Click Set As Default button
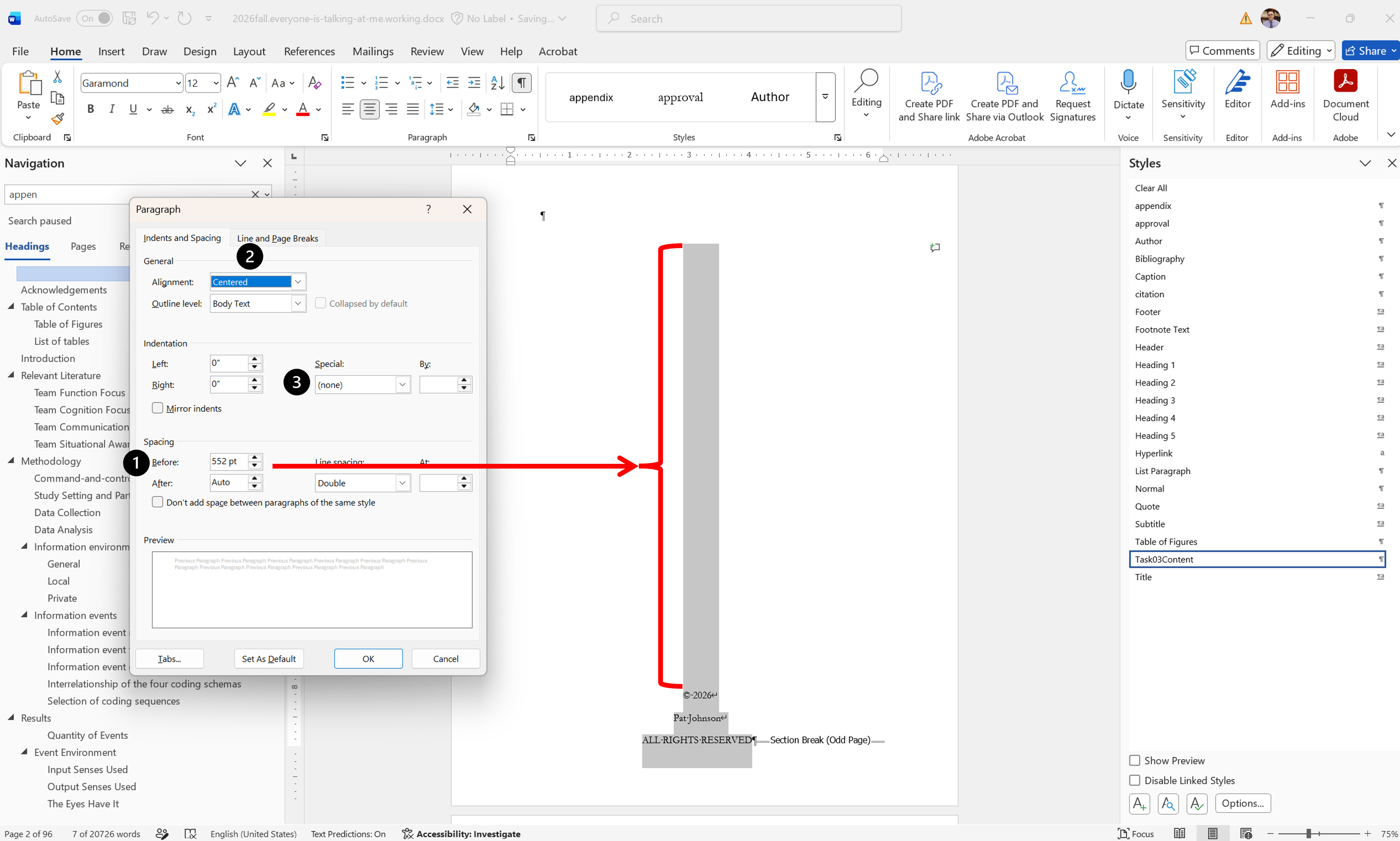 [x=268, y=659]
